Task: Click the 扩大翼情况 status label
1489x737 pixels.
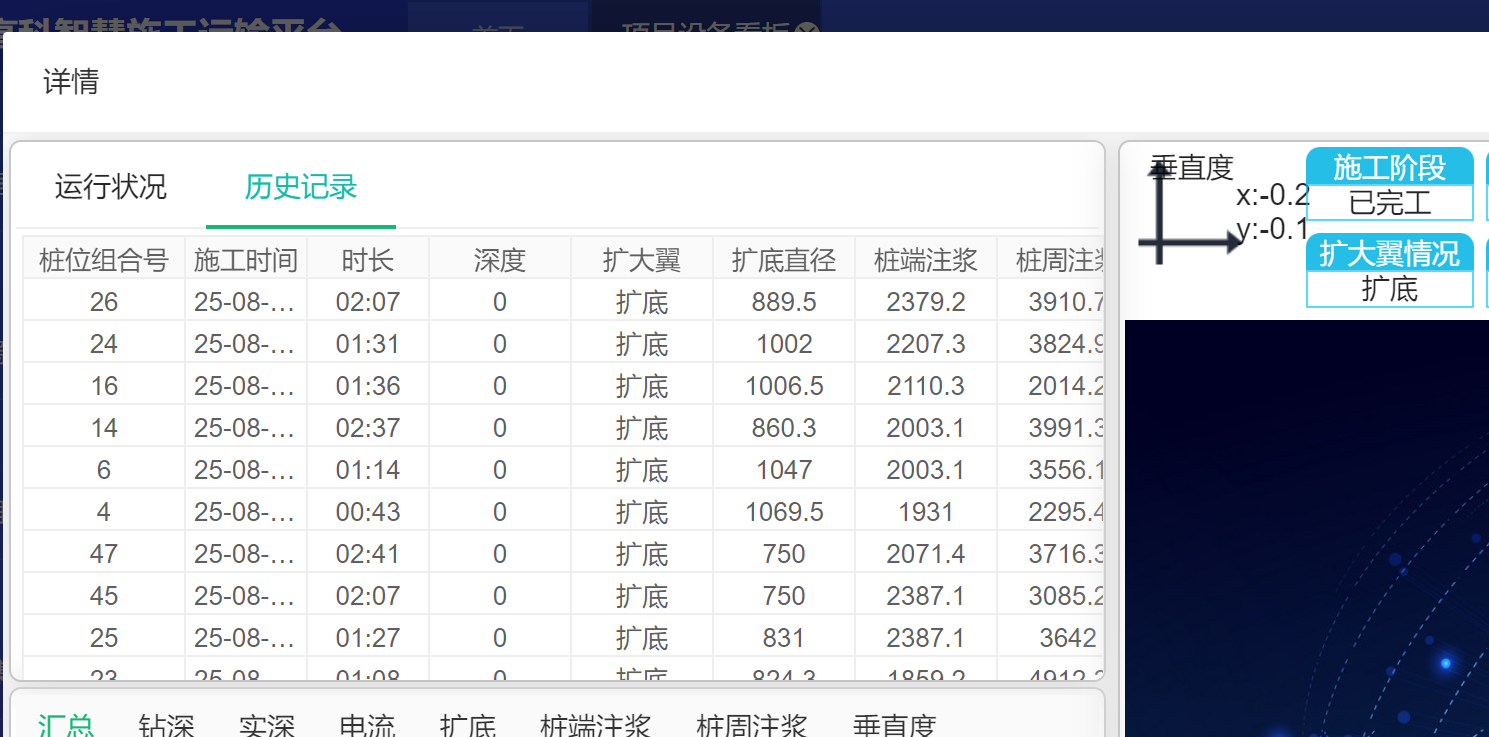Action: [x=1389, y=253]
